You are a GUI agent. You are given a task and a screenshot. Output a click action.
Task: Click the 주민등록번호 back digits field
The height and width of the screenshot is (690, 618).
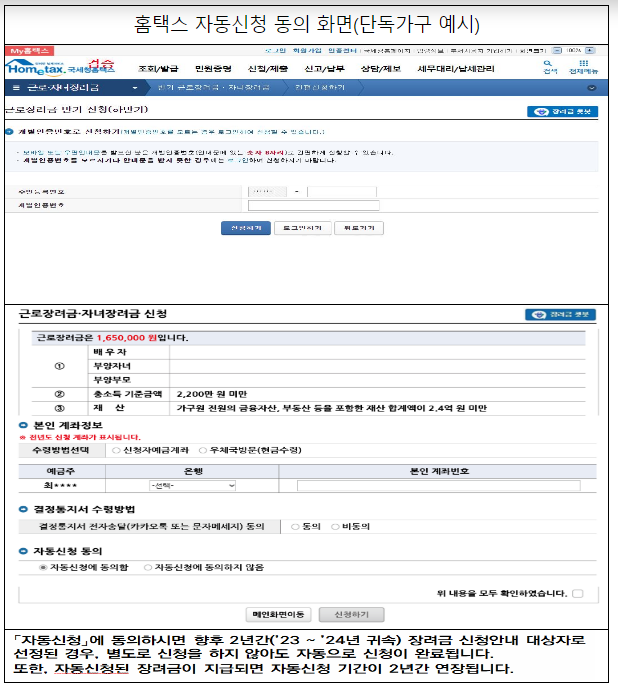[342, 191]
